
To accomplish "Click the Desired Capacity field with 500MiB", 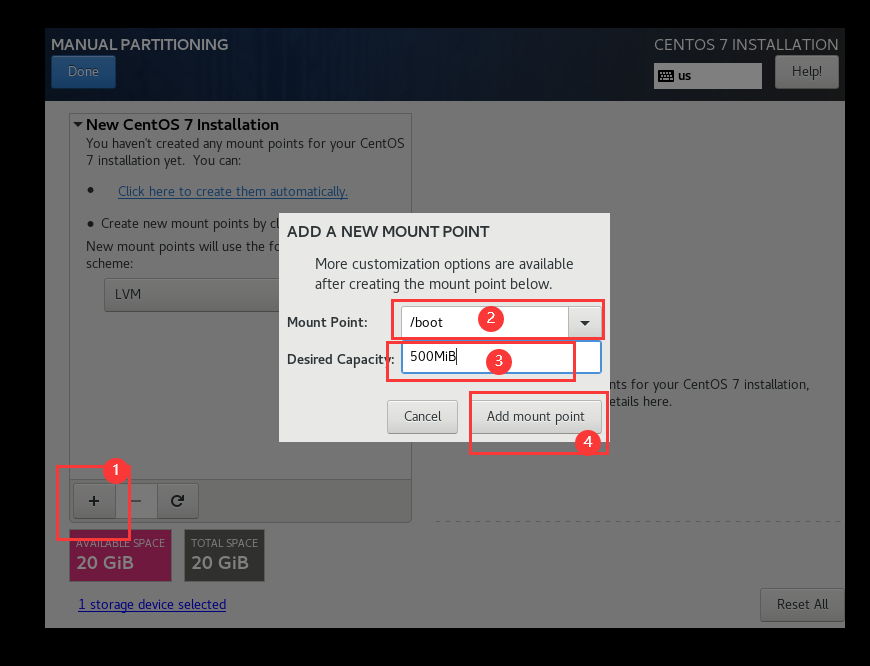I will (x=501, y=357).
